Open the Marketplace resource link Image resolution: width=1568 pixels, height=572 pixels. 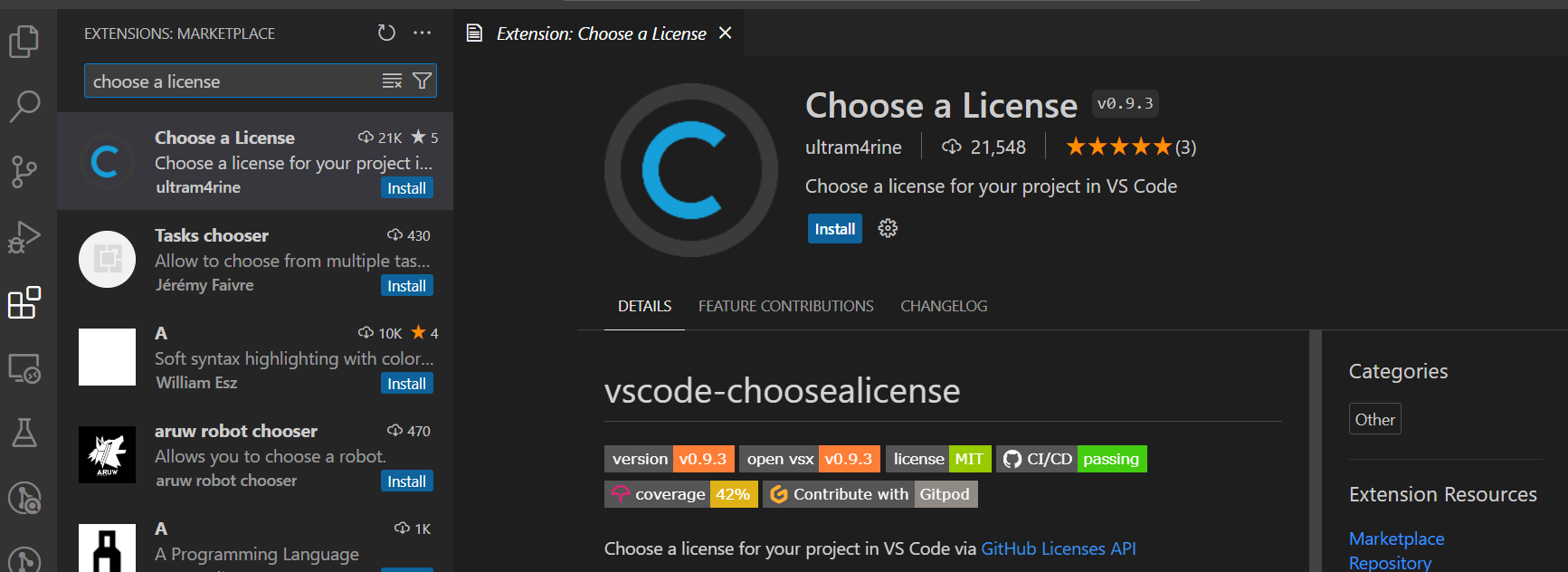pyautogui.click(x=1396, y=539)
